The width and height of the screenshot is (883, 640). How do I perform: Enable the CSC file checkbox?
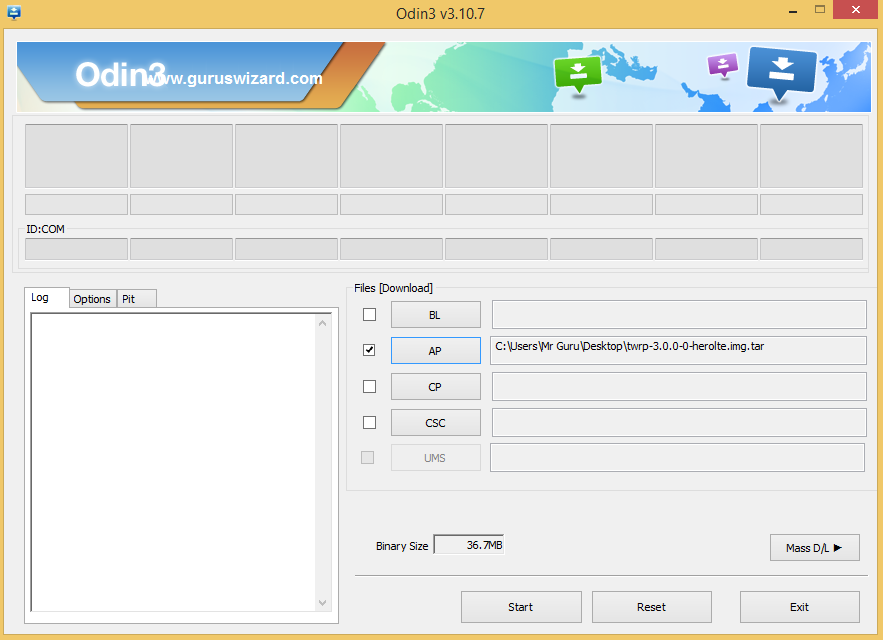369,422
